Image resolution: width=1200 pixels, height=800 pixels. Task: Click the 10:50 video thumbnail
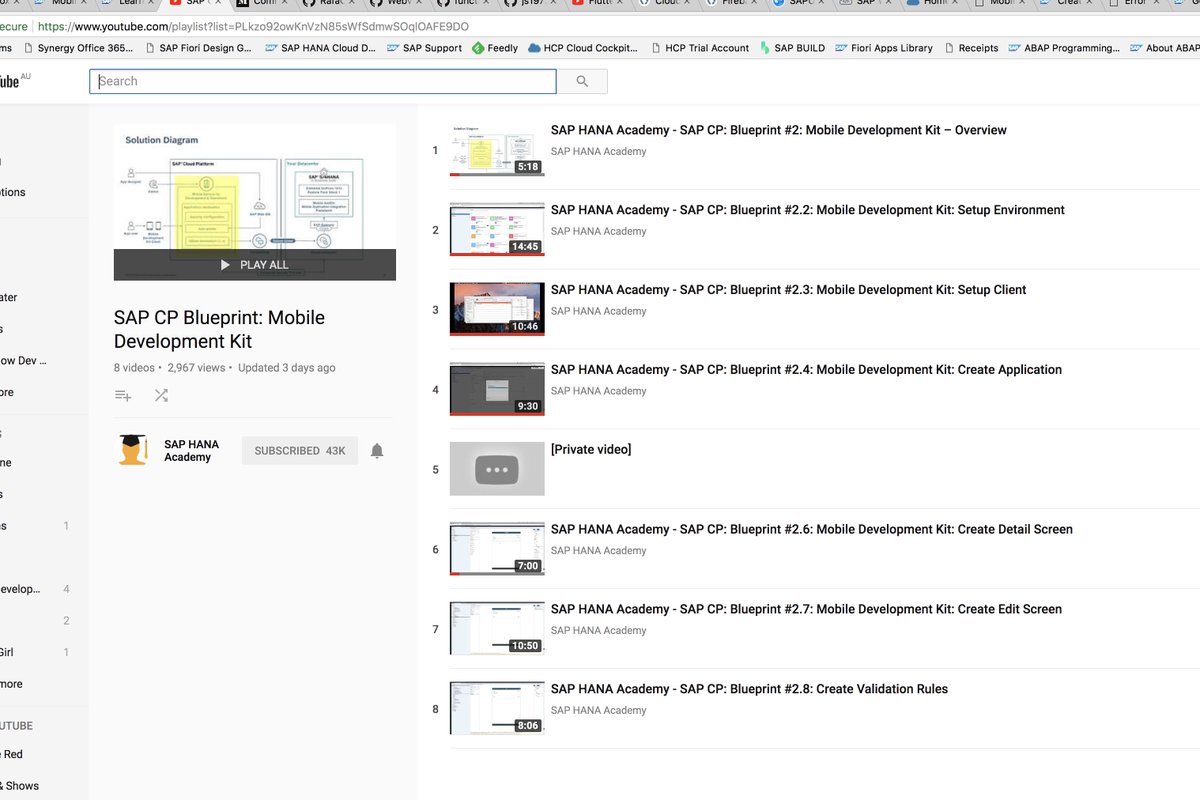pos(497,629)
